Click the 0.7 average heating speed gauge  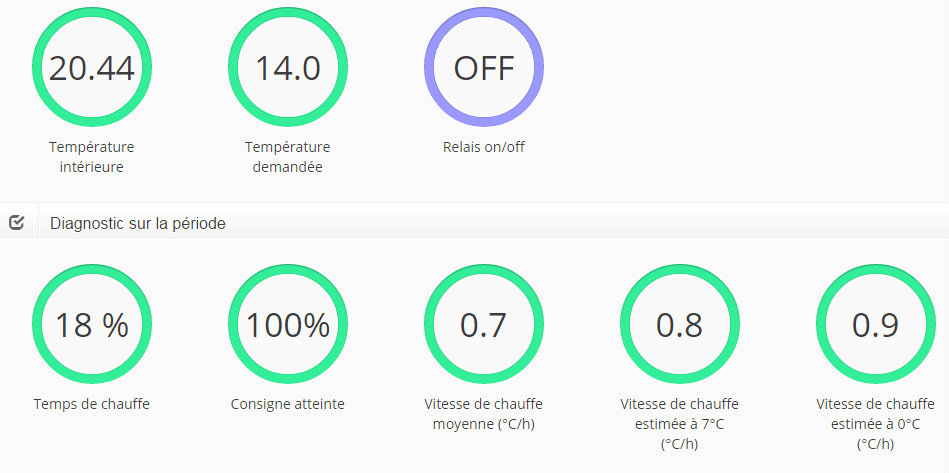[x=484, y=324]
